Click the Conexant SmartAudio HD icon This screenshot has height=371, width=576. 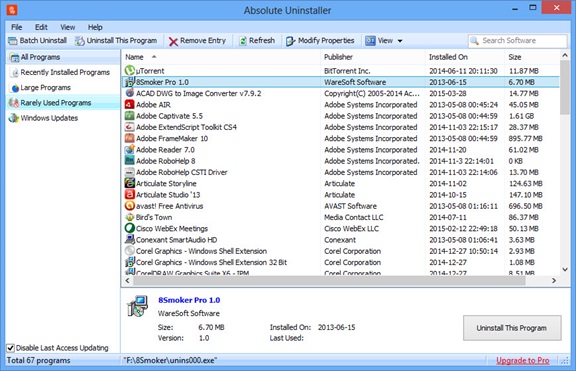coord(130,240)
